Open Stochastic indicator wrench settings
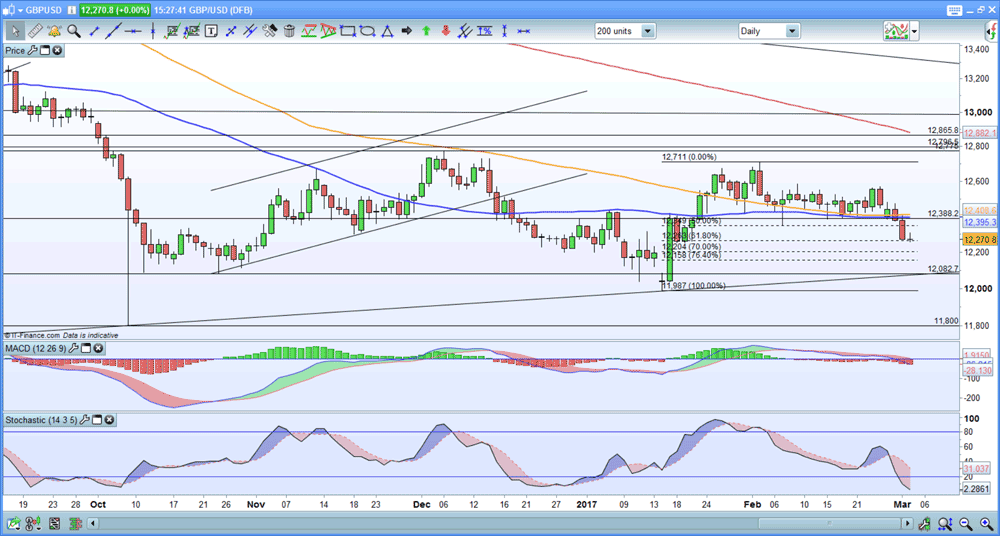The image size is (1000, 536). [85, 420]
